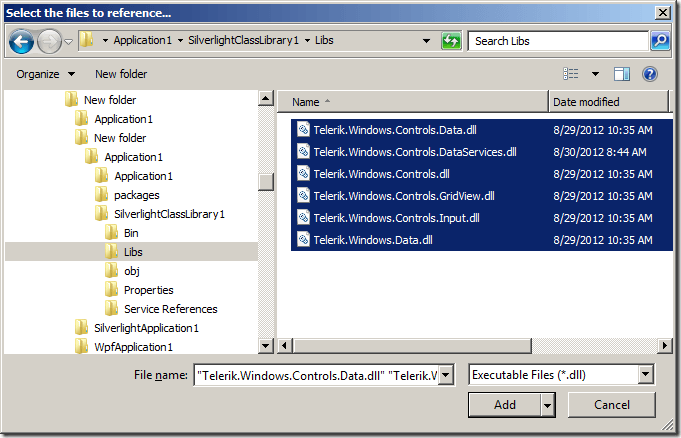Viewport: 681px width, 438px height.
Task: Click the search magnifier icon
Action: tap(659, 41)
